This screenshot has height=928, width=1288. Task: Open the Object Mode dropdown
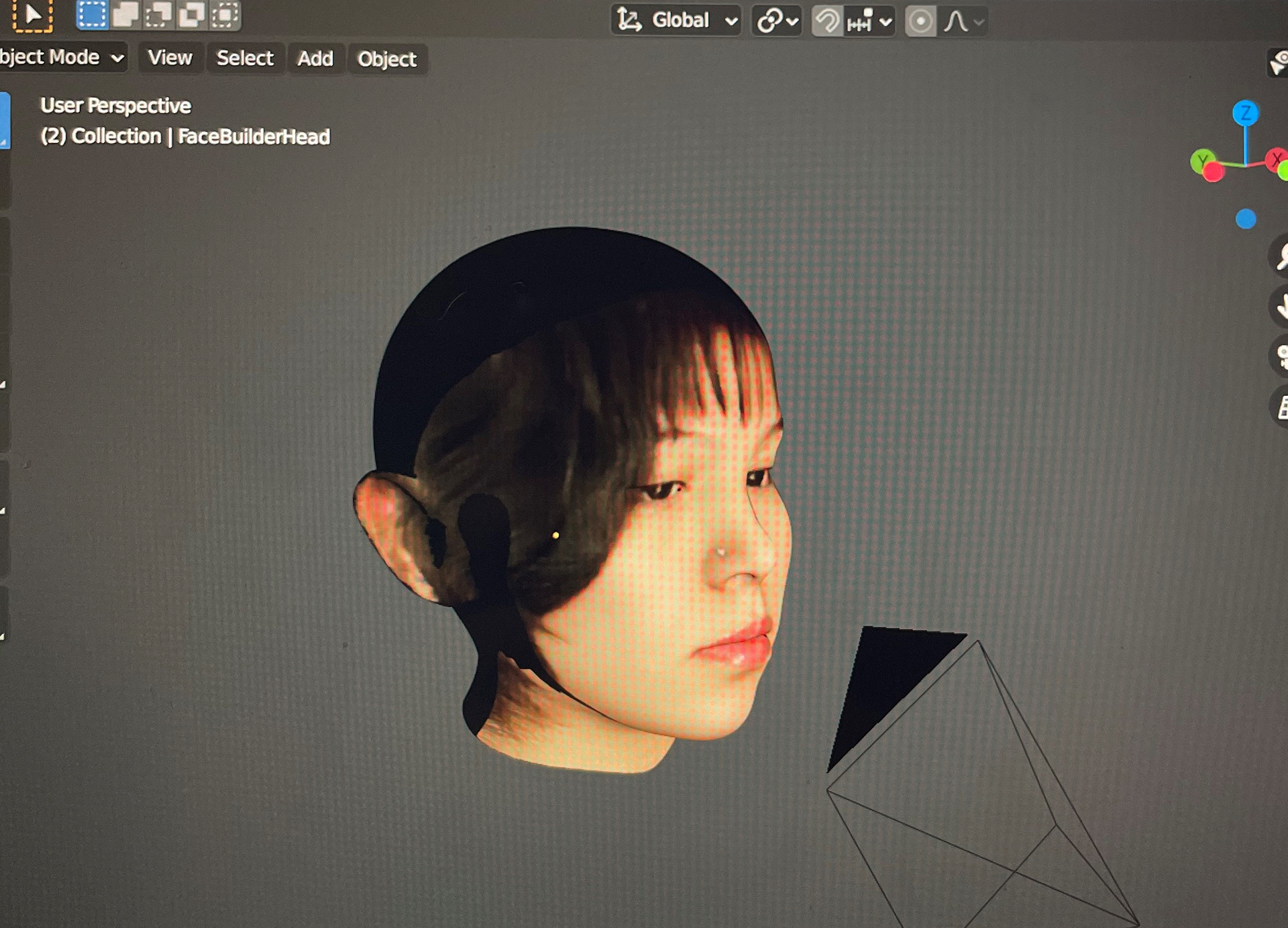pyautogui.click(x=60, y=58)
